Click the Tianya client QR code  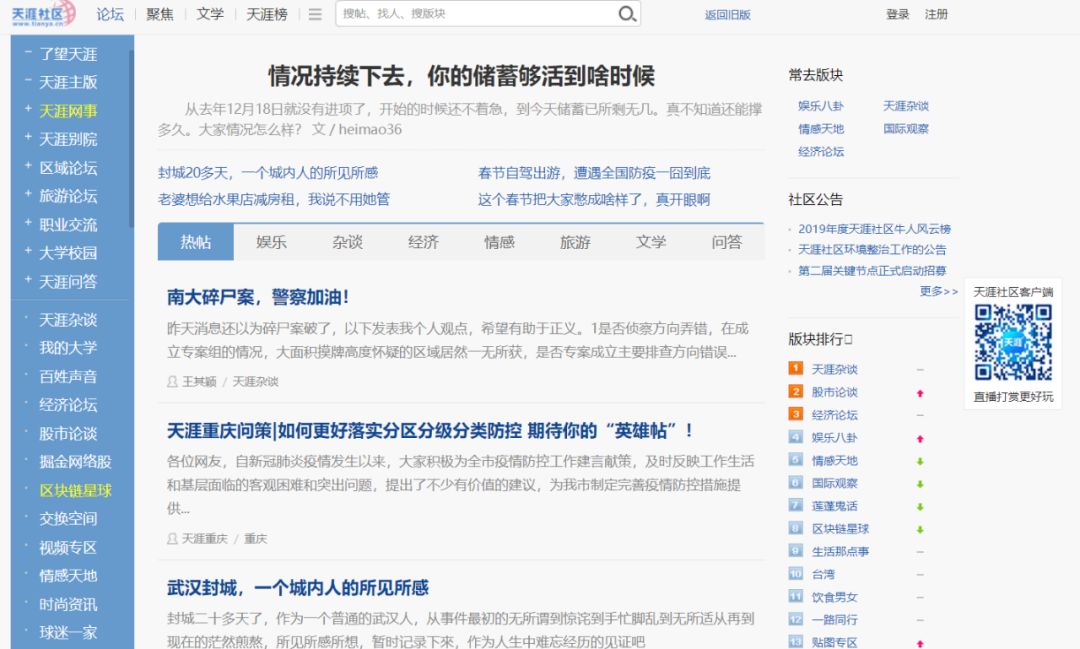(1012, 342)
